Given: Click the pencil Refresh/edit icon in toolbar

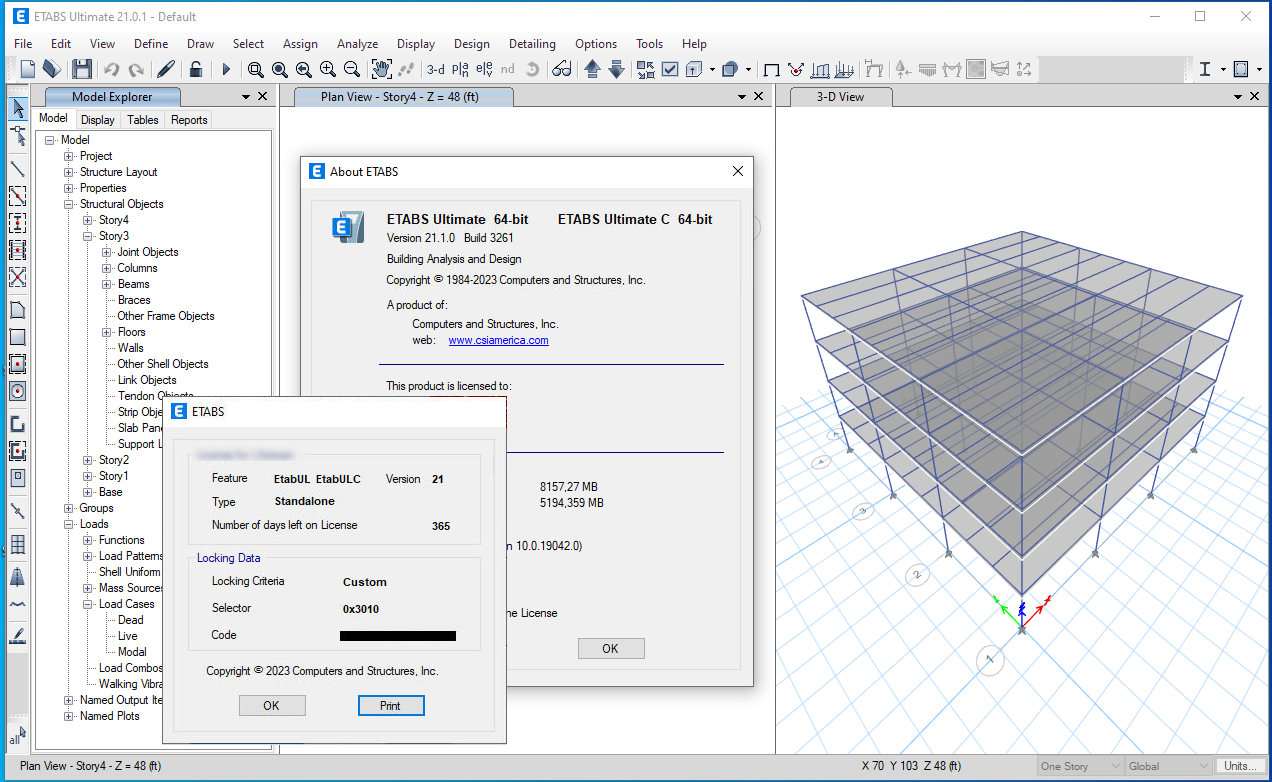Looking at the screenshot, I should click(166, 69).
